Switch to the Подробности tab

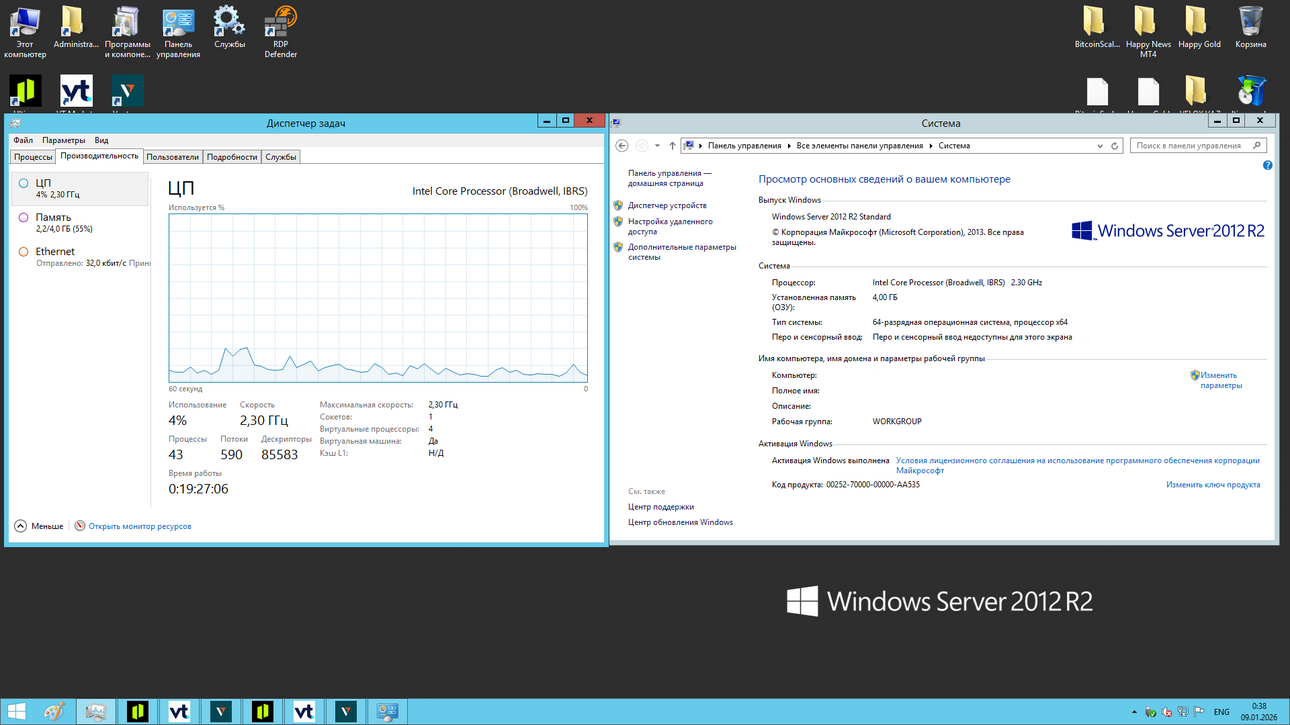click(x=232, y=157)
